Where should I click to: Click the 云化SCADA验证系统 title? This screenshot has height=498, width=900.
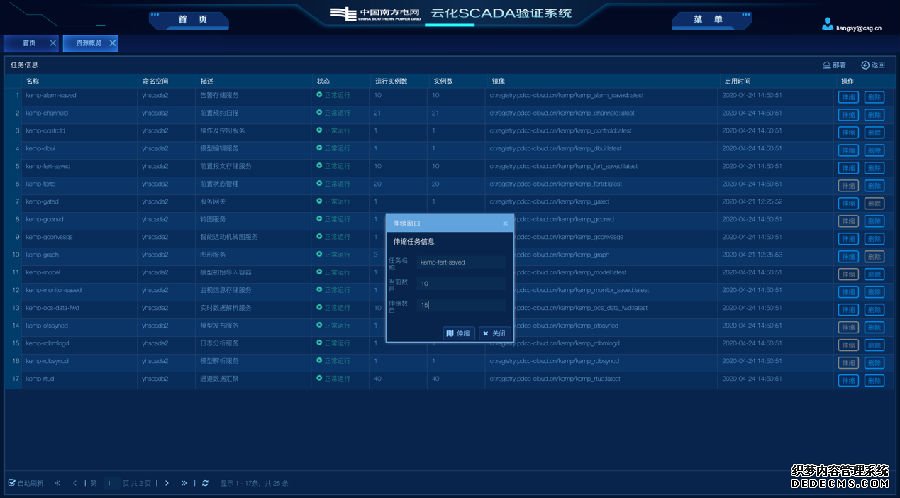point(501,13)
